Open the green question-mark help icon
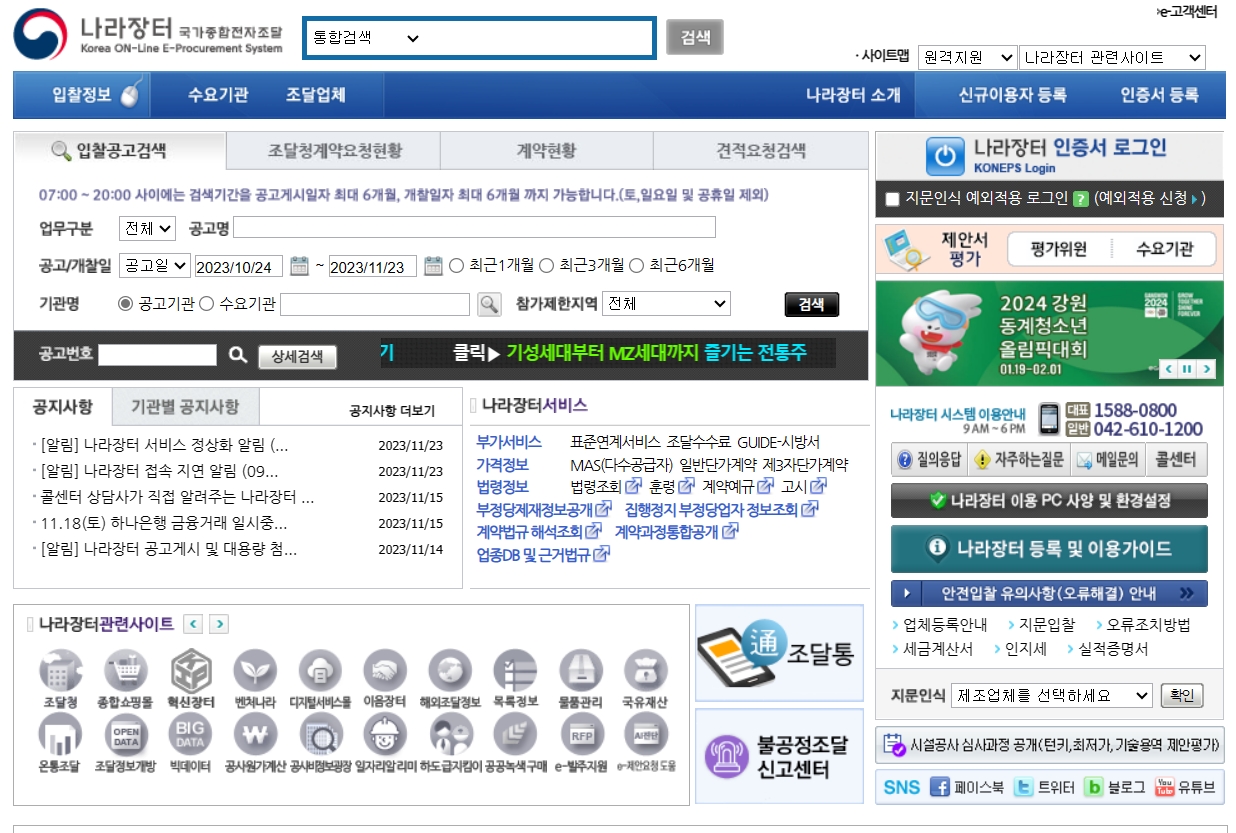 [x=1080, y=199]
